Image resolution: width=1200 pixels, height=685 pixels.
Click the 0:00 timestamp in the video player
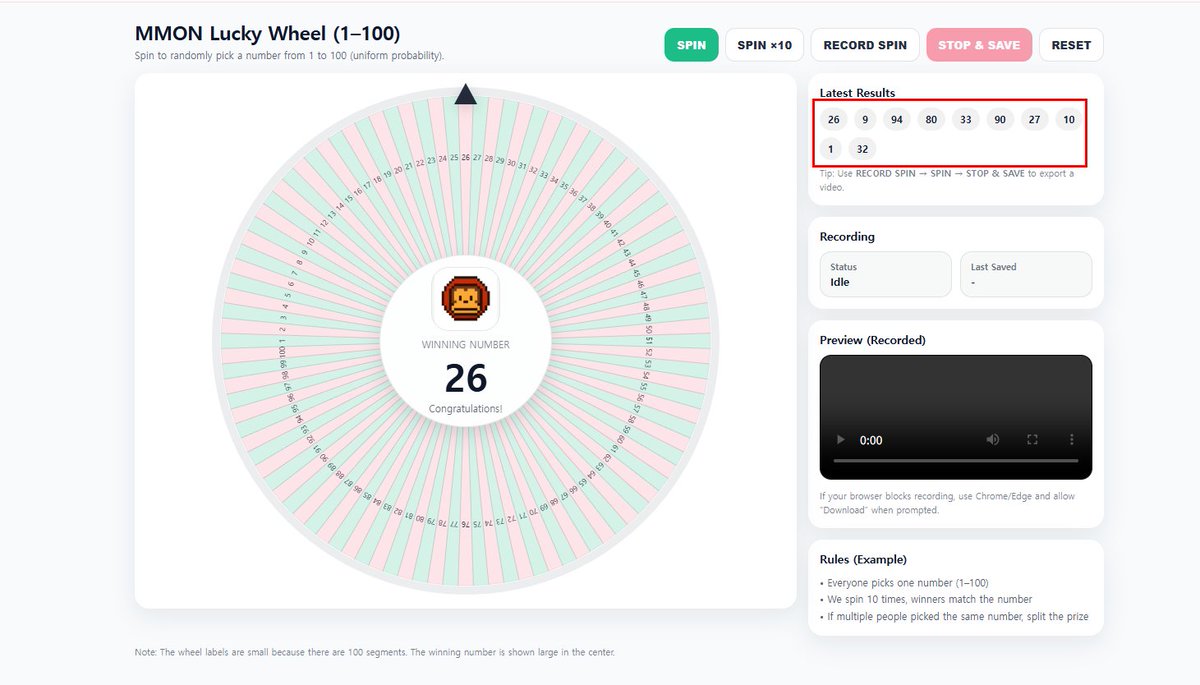point(871,440)
